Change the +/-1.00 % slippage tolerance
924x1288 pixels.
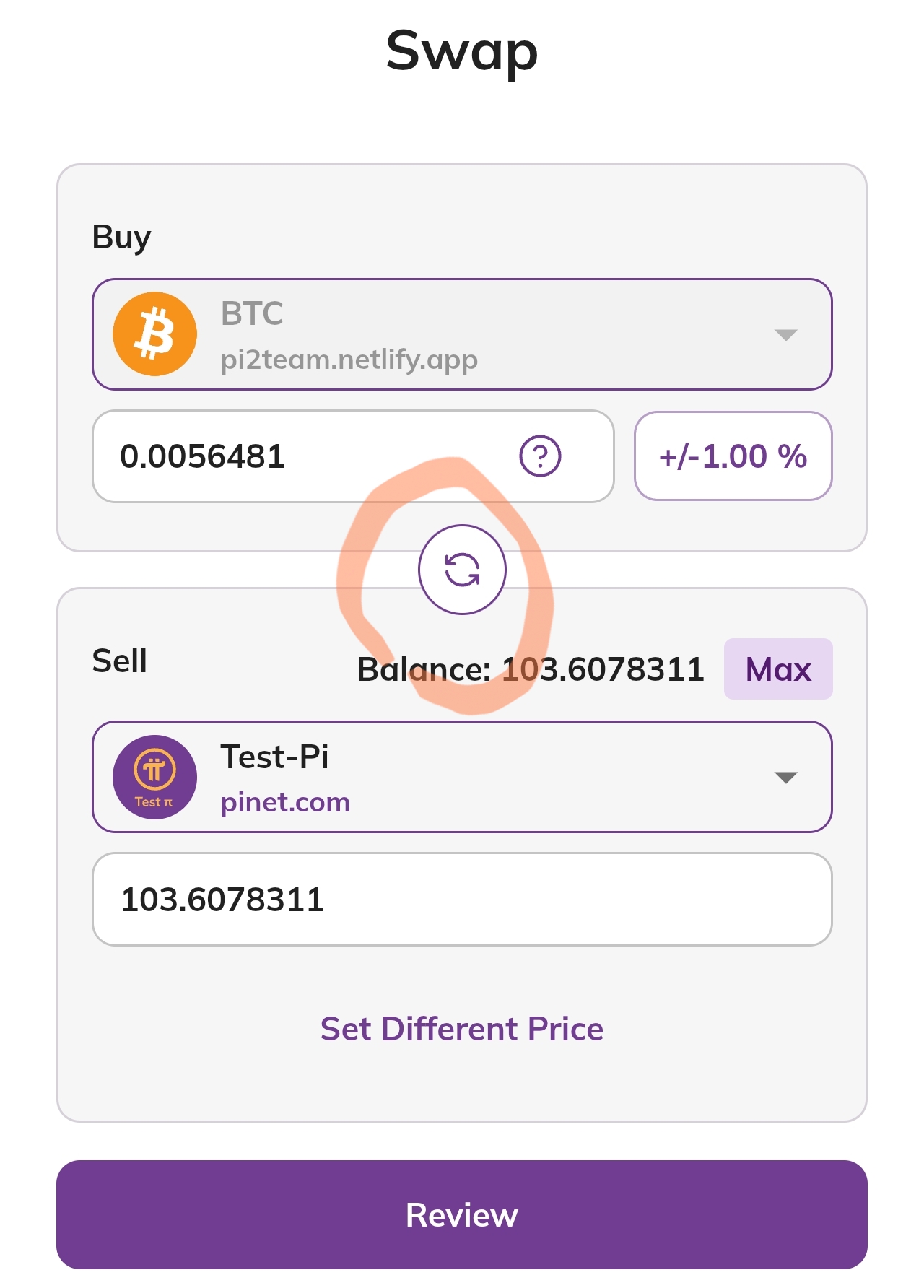[x=733, y=456]
